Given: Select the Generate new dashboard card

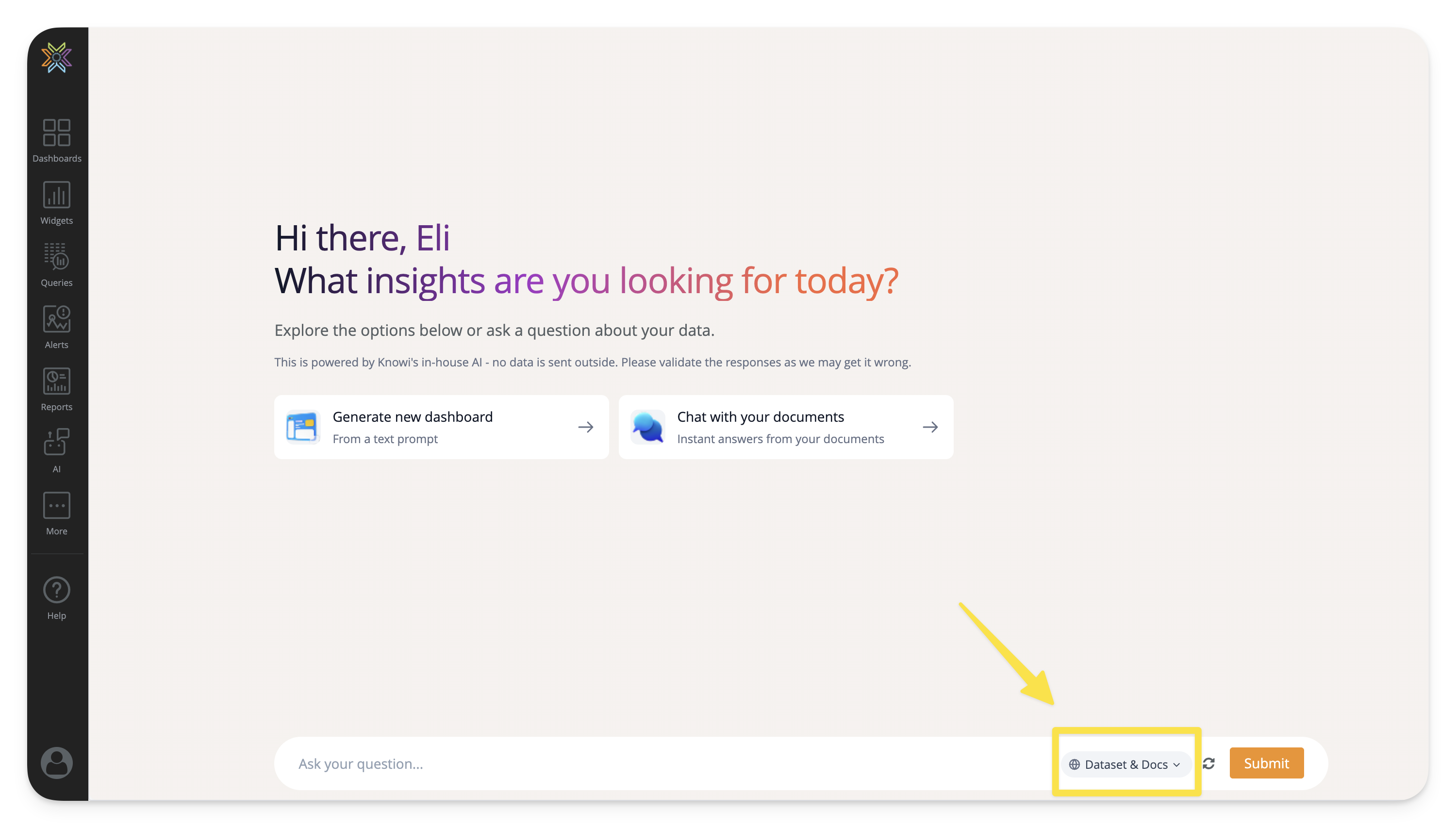Looking at the screenshot, I should 441,427.
